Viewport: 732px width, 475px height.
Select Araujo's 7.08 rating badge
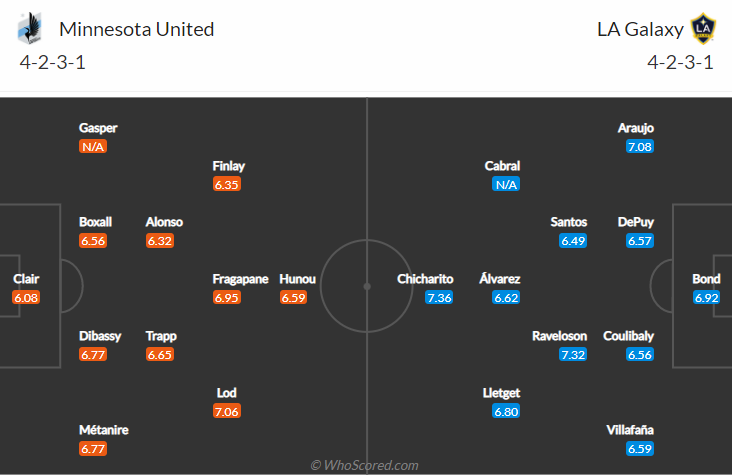640,147
